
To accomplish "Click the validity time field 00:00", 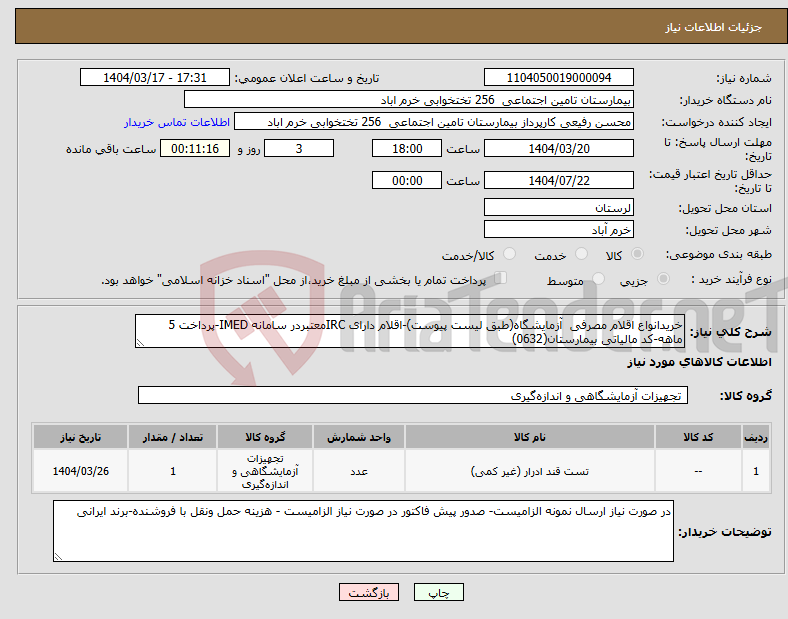I will pyautogui.click(x=407, y=180).
